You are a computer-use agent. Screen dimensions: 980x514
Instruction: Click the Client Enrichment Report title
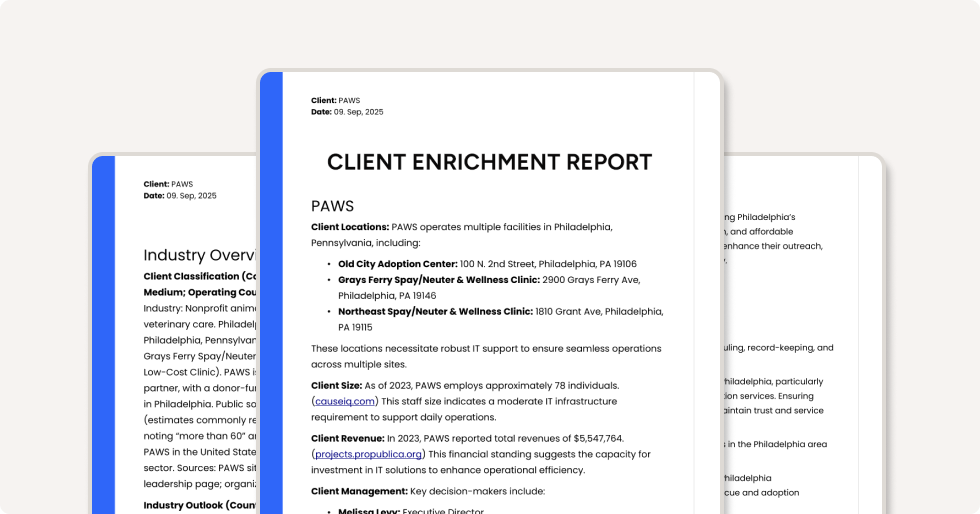tap(489, 162)
